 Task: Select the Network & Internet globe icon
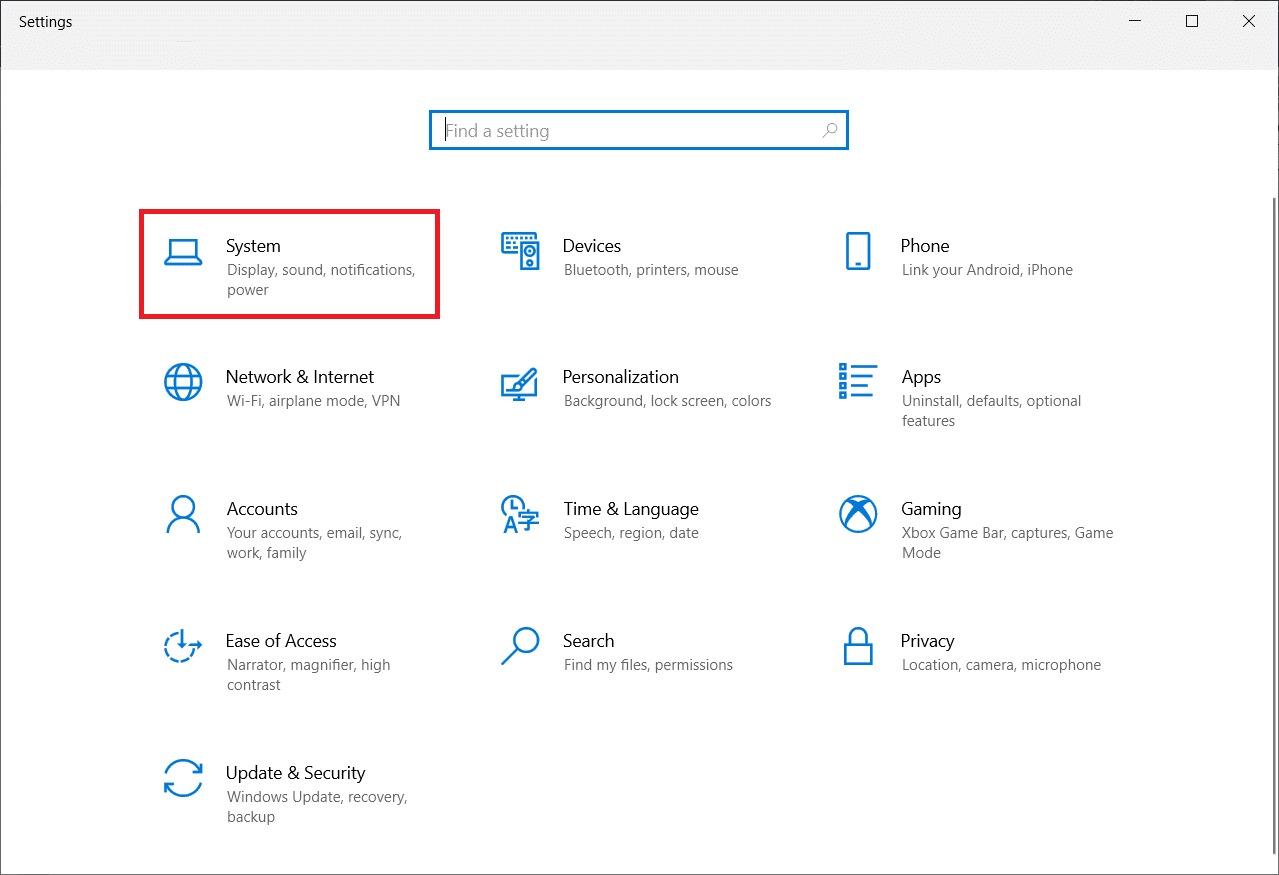pyautogui.click(x=183, y=382)
